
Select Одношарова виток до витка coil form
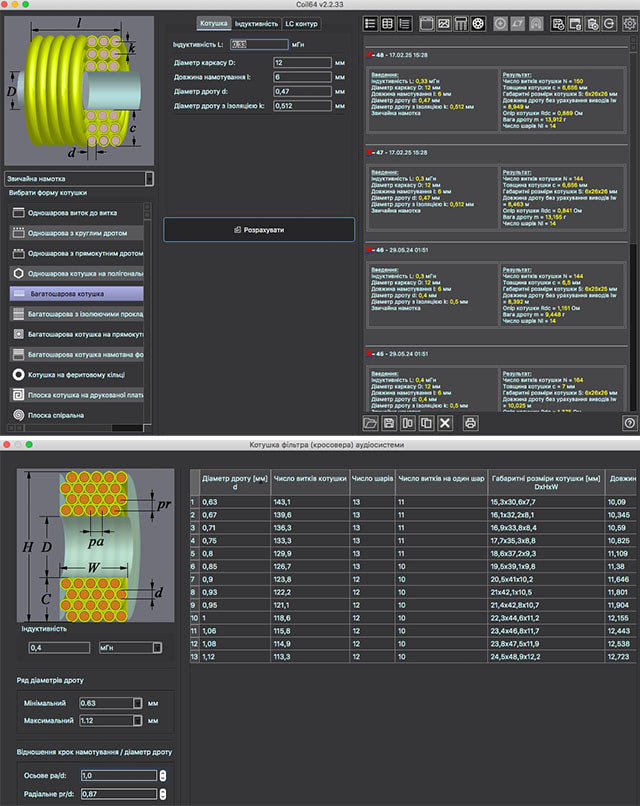(77, 213)
